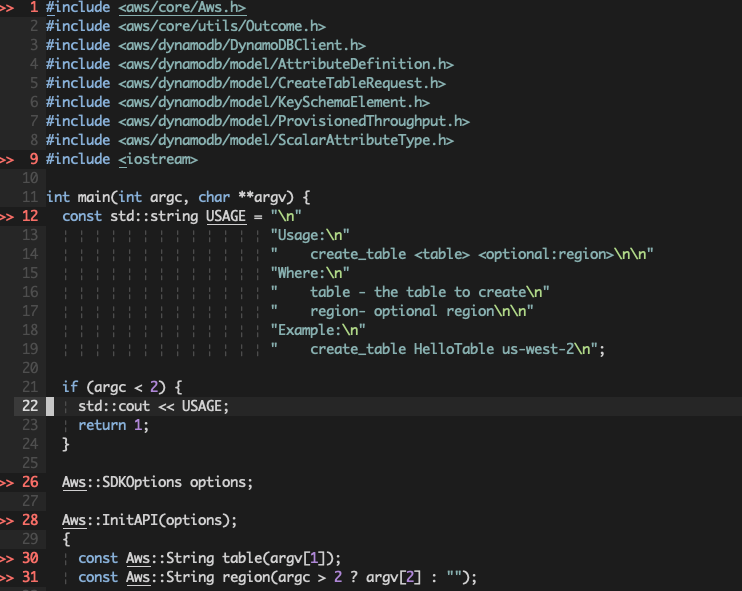The width and height of the screenshot is (742, 591).
Task: Click on Aws::SDKOptions type name
Action: pyautogui.click(x=122, y=482)
